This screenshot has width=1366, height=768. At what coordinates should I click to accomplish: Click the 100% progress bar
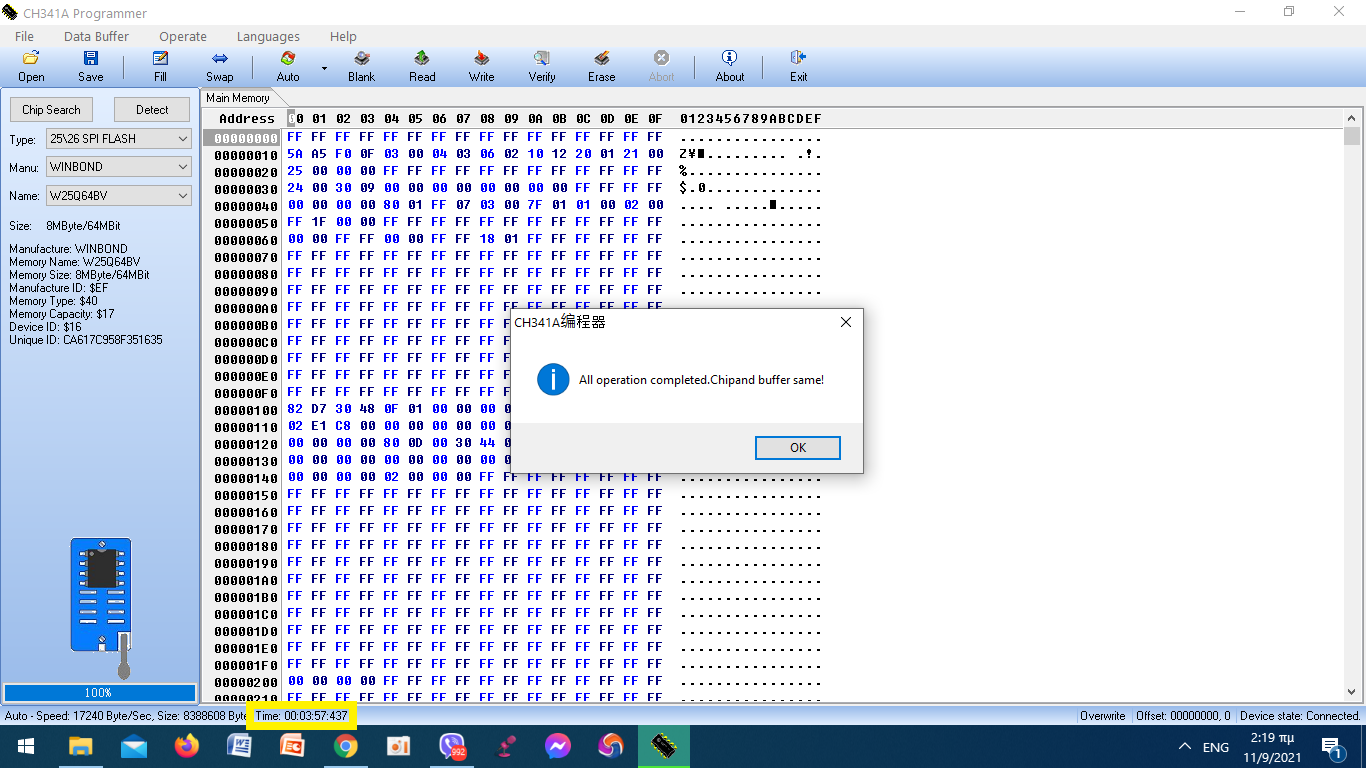(98, 692)
